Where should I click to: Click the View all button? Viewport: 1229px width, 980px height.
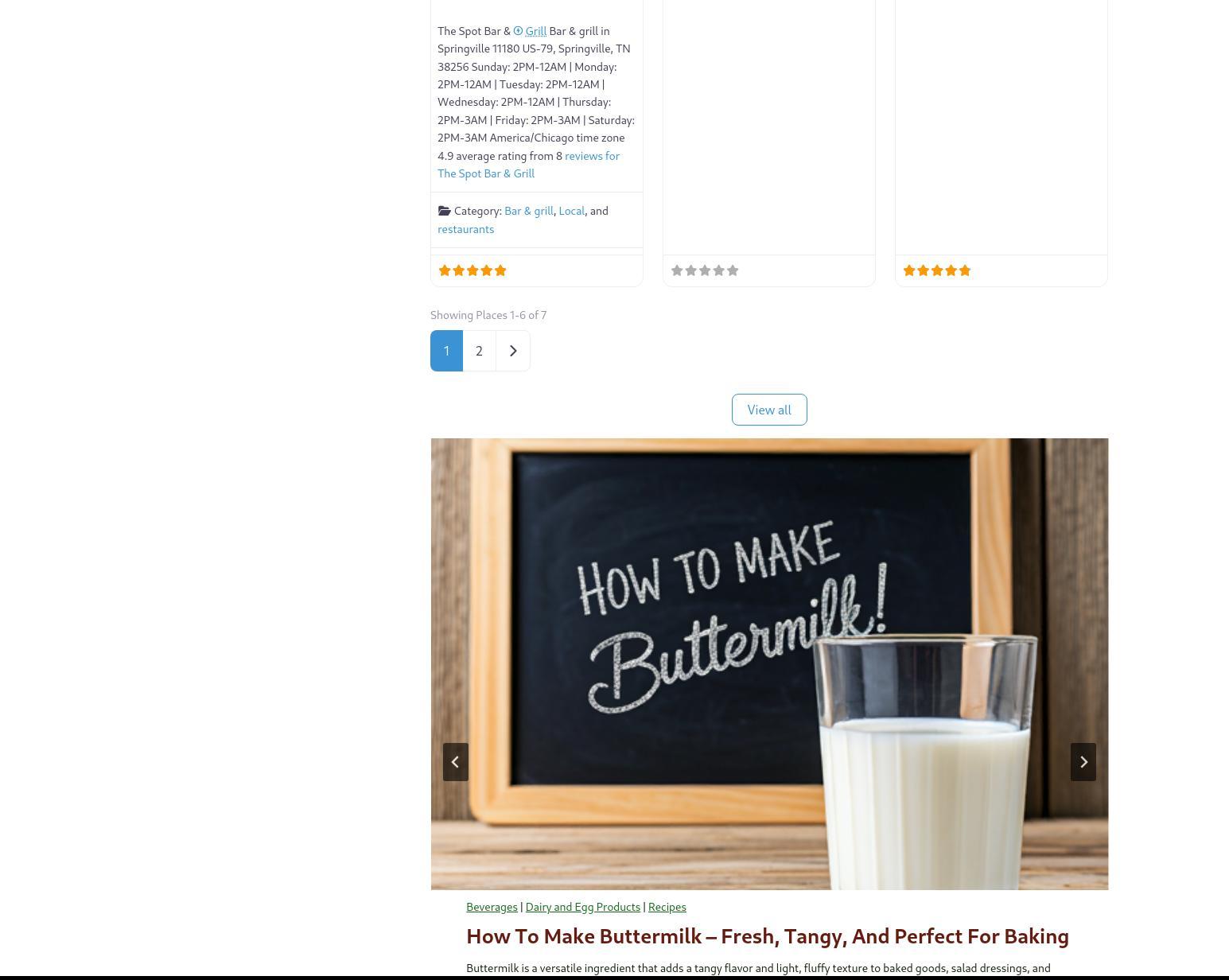pyautogui.click(x=769, y=410)
